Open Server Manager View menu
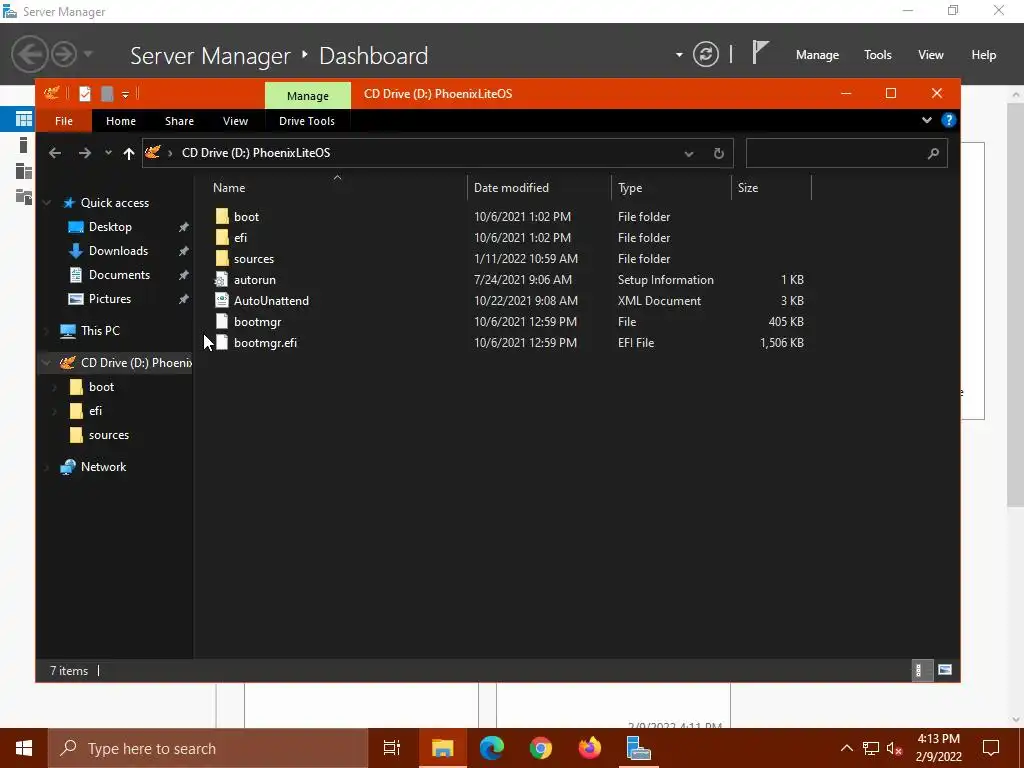Screen dimensions: 1024x768 (x=930, y=55)
